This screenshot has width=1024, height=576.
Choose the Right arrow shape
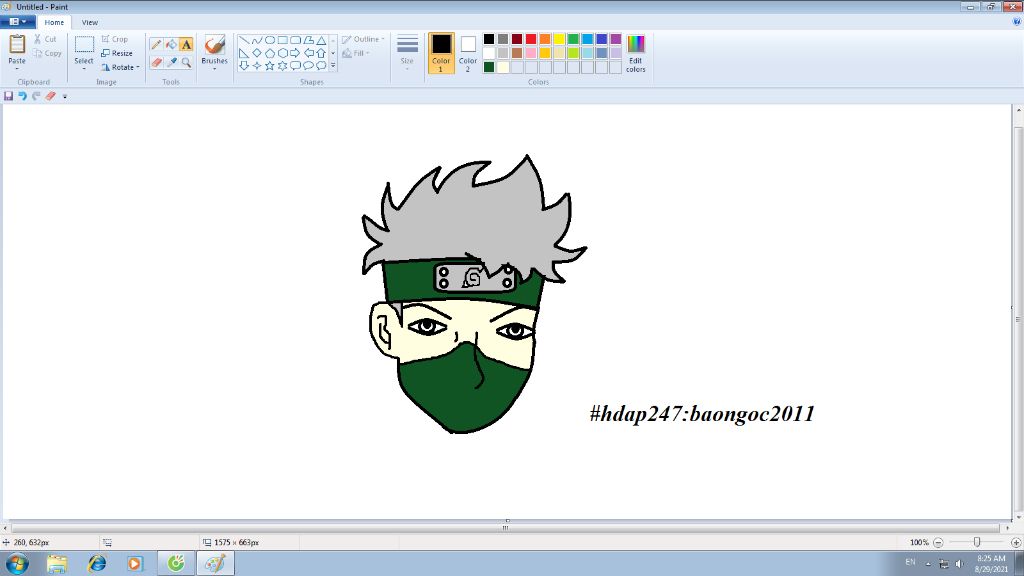pos(295,53)
